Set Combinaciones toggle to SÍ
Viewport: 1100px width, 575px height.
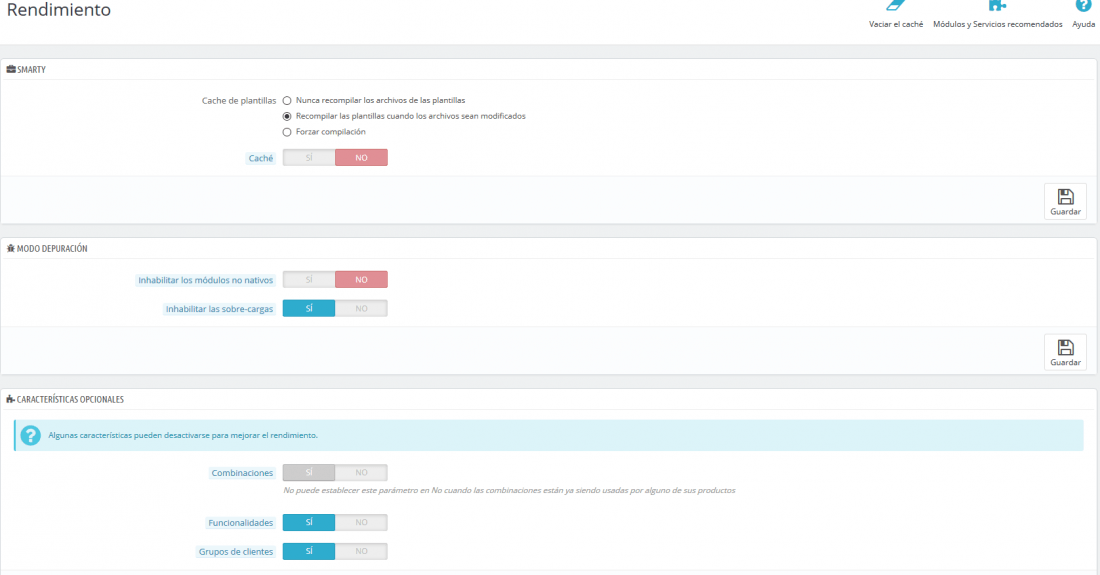pos(309,473)
